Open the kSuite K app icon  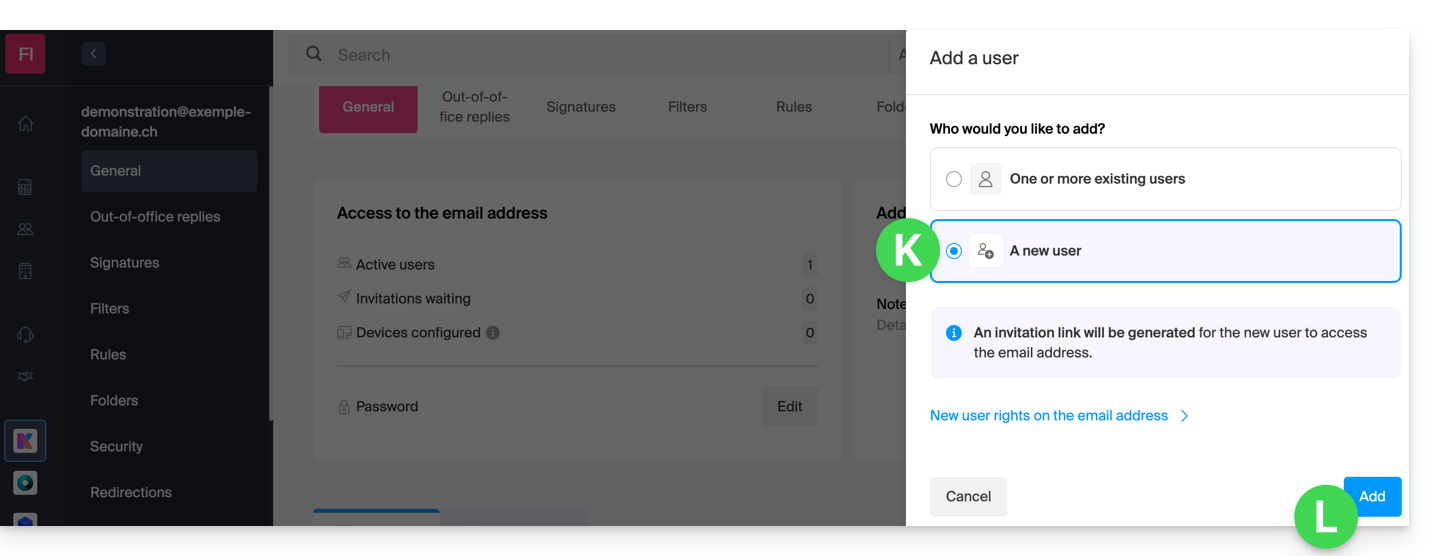point(25,441)
